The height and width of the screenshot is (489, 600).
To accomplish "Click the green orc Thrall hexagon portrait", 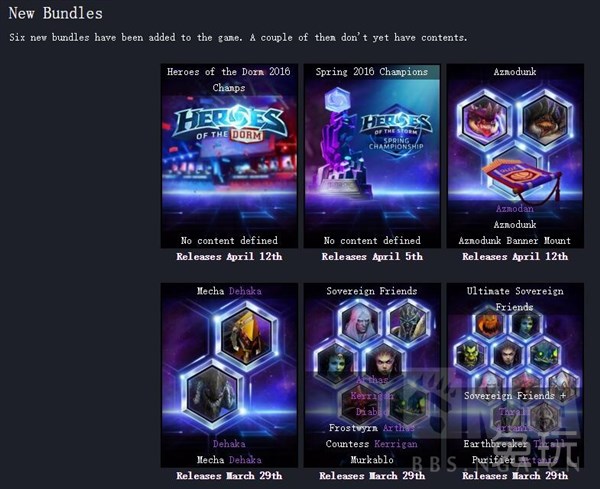I will point(470,354).
